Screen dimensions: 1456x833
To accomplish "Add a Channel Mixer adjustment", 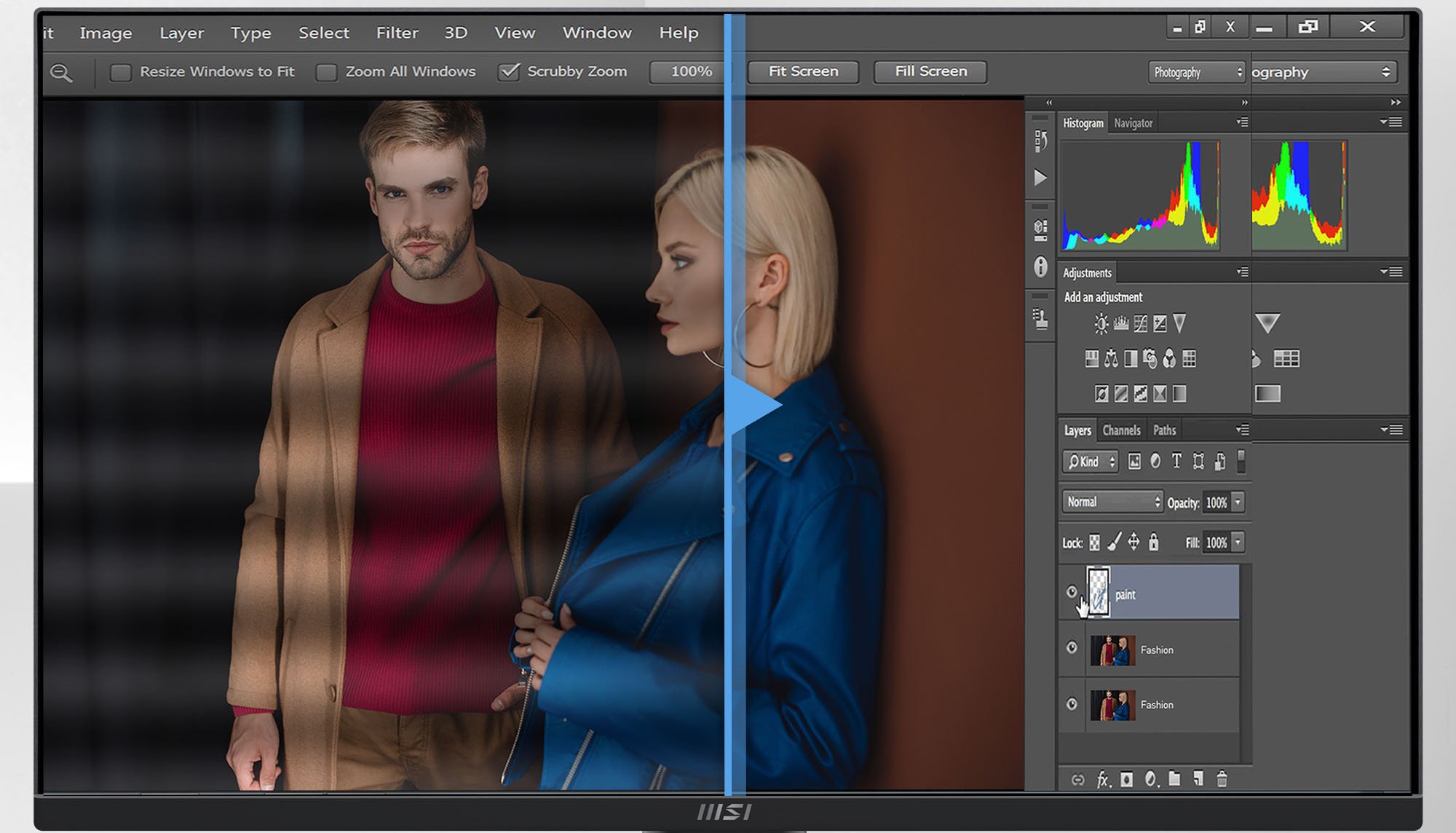I will click(1169, 358).
